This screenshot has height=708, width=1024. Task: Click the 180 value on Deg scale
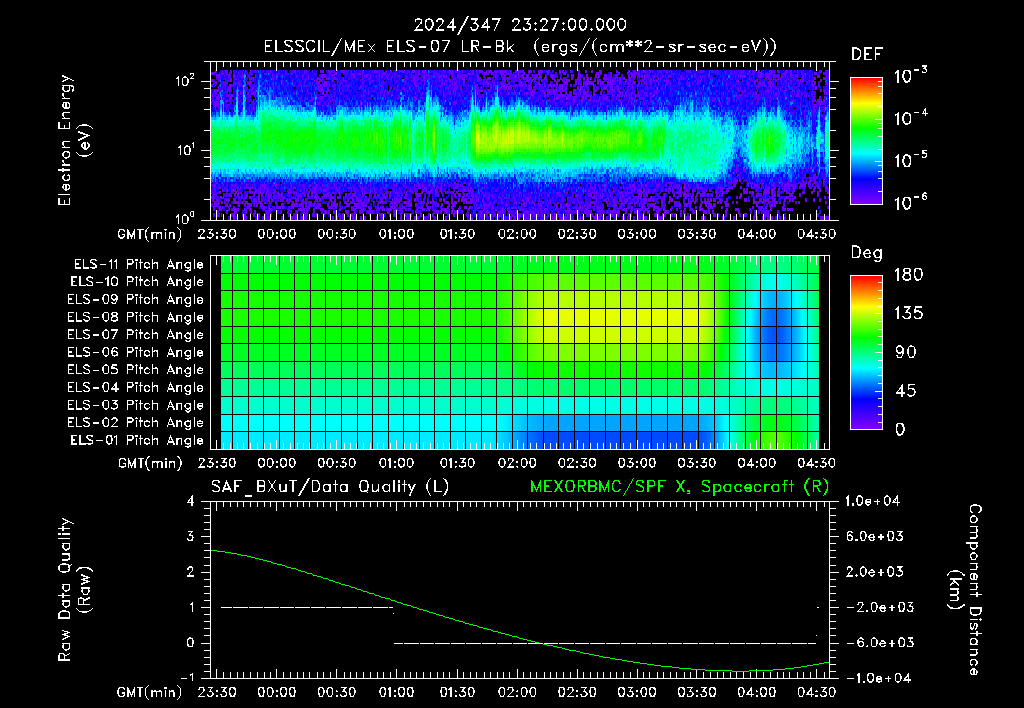coord(908,275)
